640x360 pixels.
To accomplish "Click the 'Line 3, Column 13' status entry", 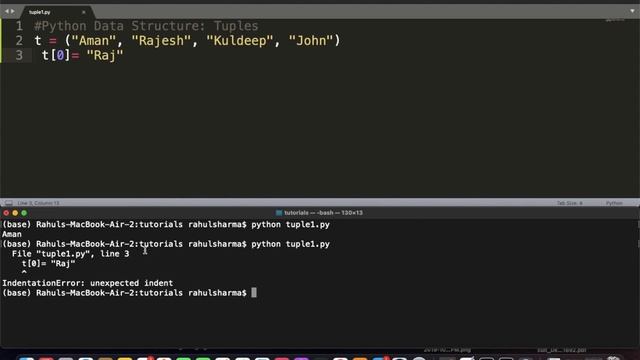I will point(38,203).
